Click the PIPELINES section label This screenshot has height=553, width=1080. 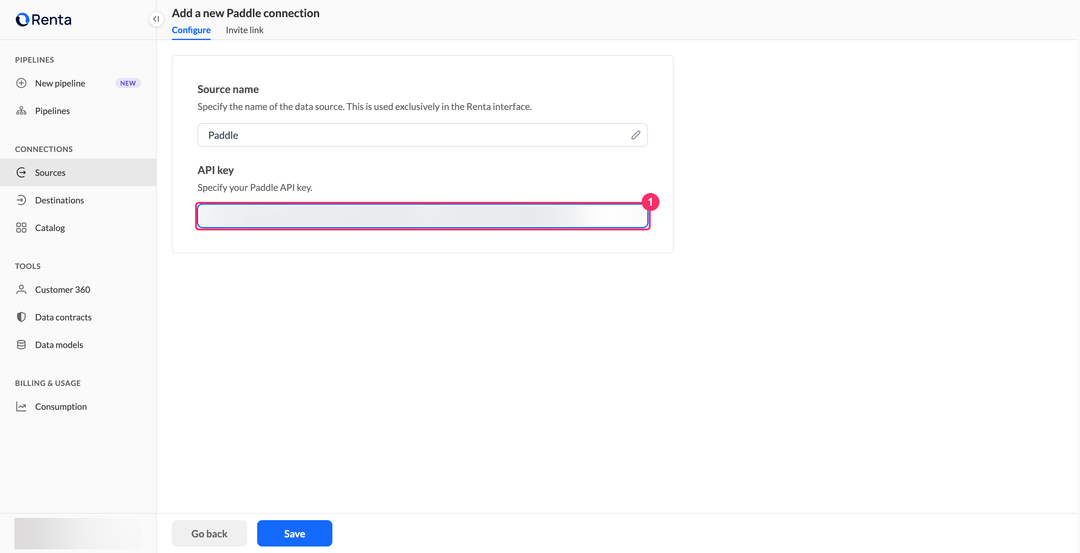tap(34, 60)
